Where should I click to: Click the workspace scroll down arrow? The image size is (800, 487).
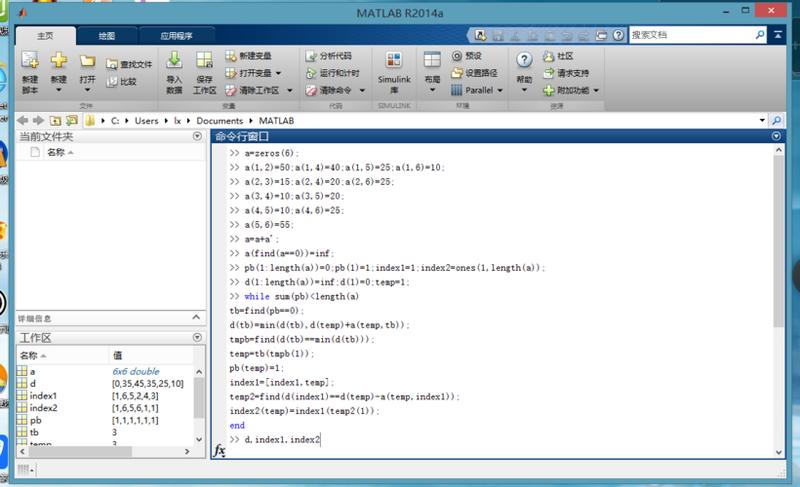pos(199,440)
